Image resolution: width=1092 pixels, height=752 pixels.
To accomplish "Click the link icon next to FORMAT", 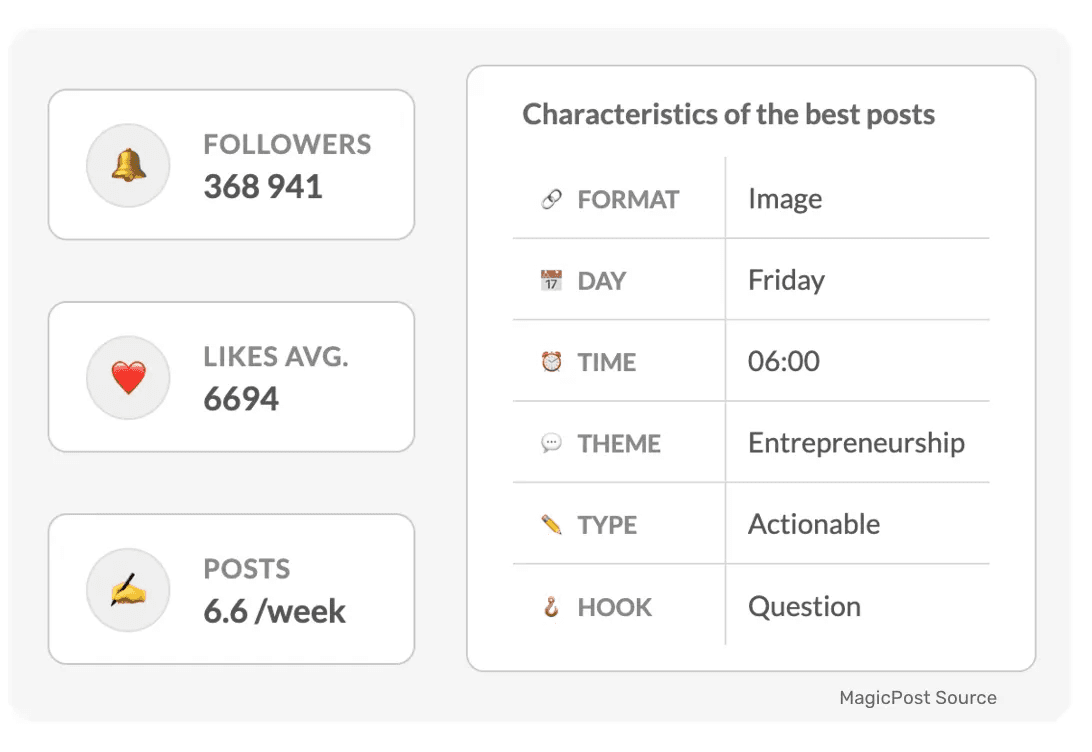I will (552, 200).
